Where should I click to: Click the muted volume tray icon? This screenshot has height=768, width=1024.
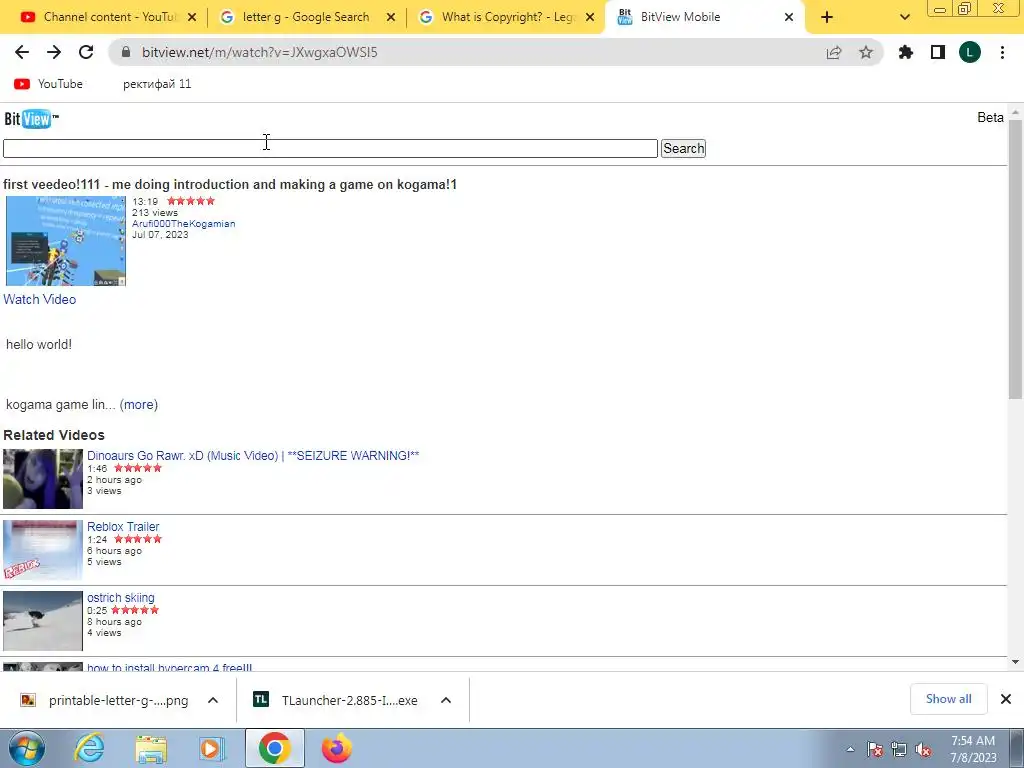[923, 750]
